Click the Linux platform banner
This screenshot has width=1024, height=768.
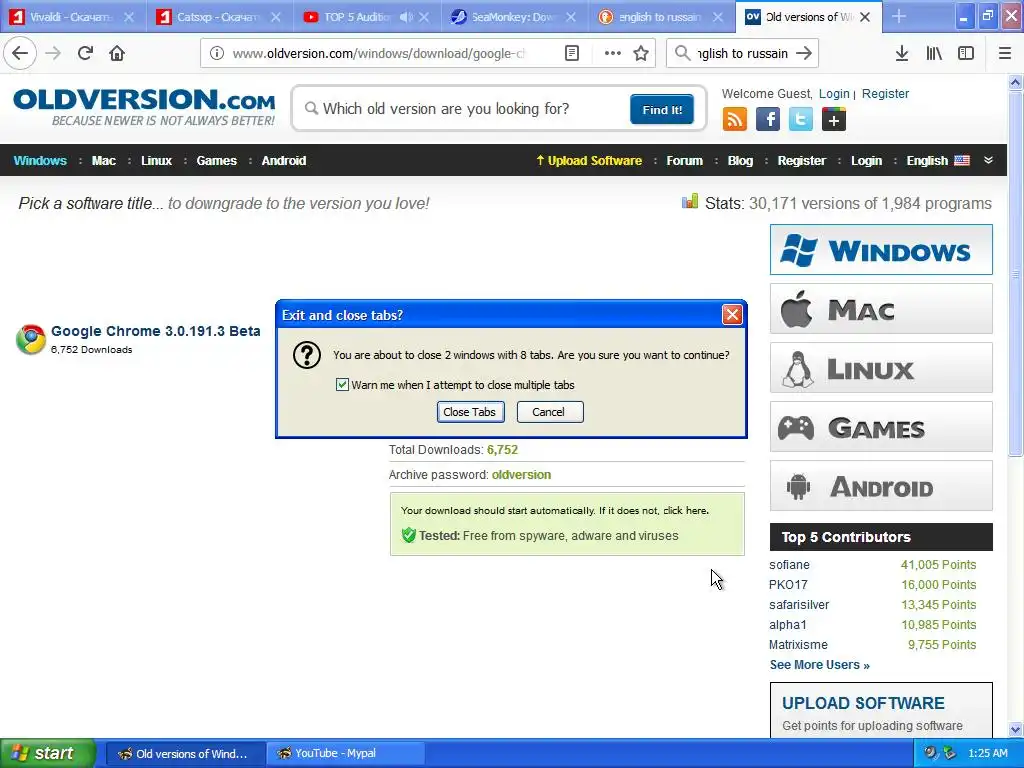pyautogui.click(x=881, y=368)
